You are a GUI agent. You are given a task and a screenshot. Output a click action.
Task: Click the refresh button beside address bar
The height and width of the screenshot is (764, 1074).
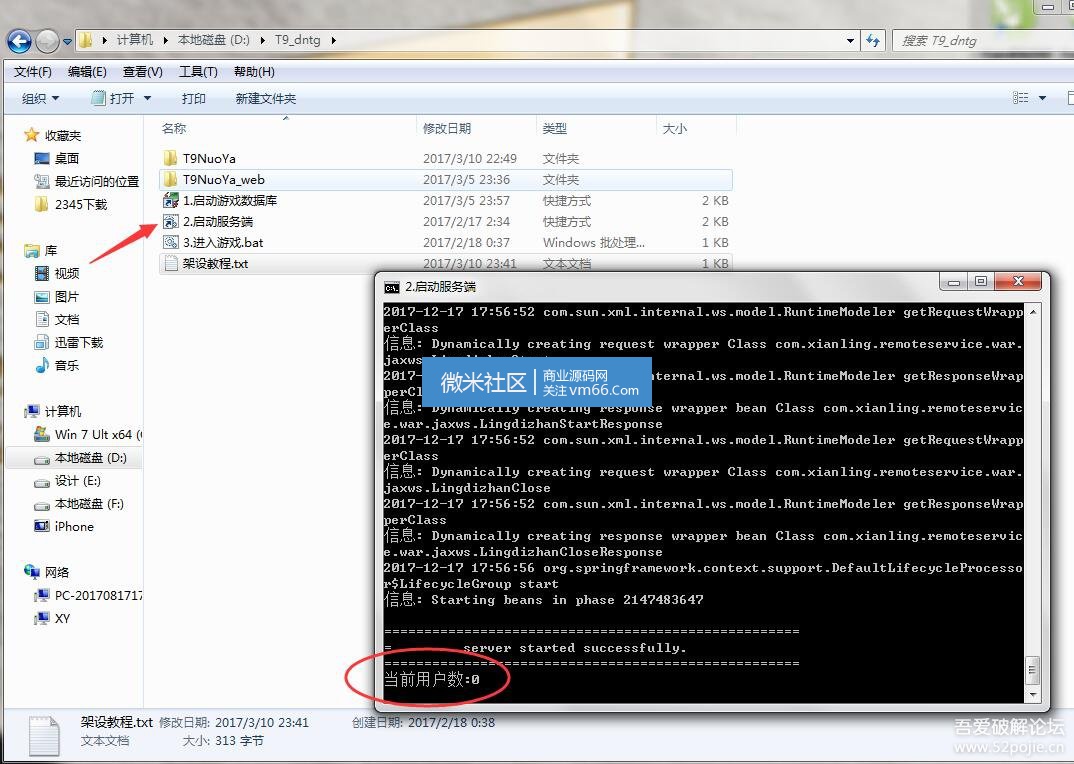[873, 41]
